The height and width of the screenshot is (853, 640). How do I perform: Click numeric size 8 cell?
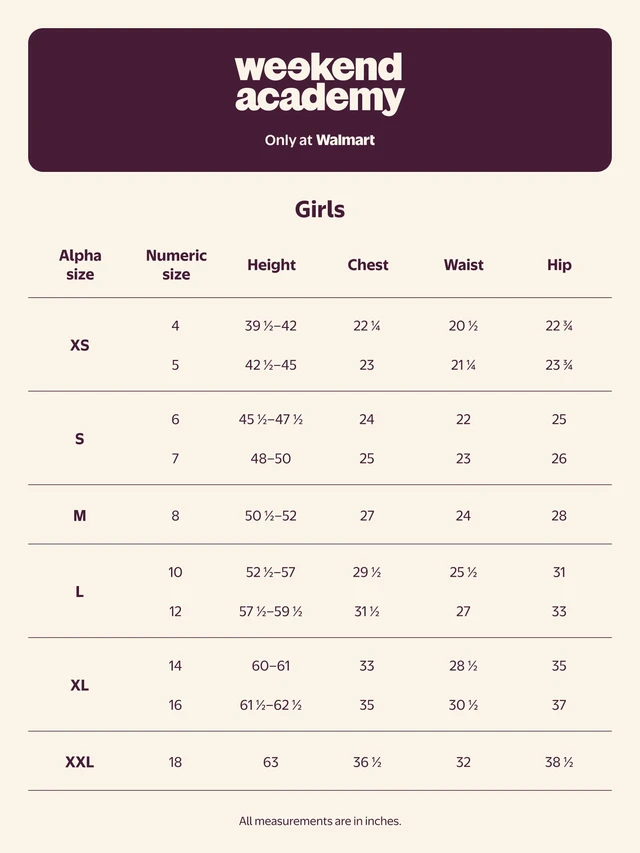coord(175,516)
